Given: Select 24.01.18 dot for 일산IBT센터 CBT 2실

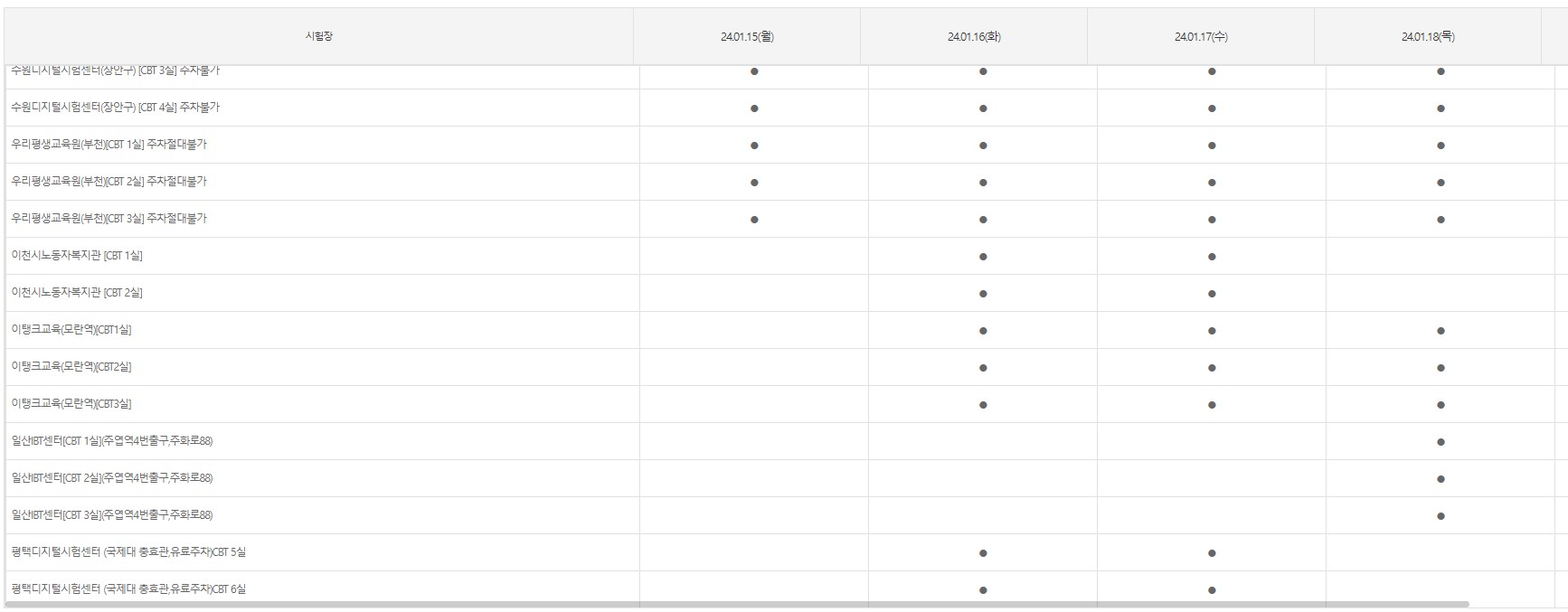Looking at the screenshot, I should coord(1440,479).
